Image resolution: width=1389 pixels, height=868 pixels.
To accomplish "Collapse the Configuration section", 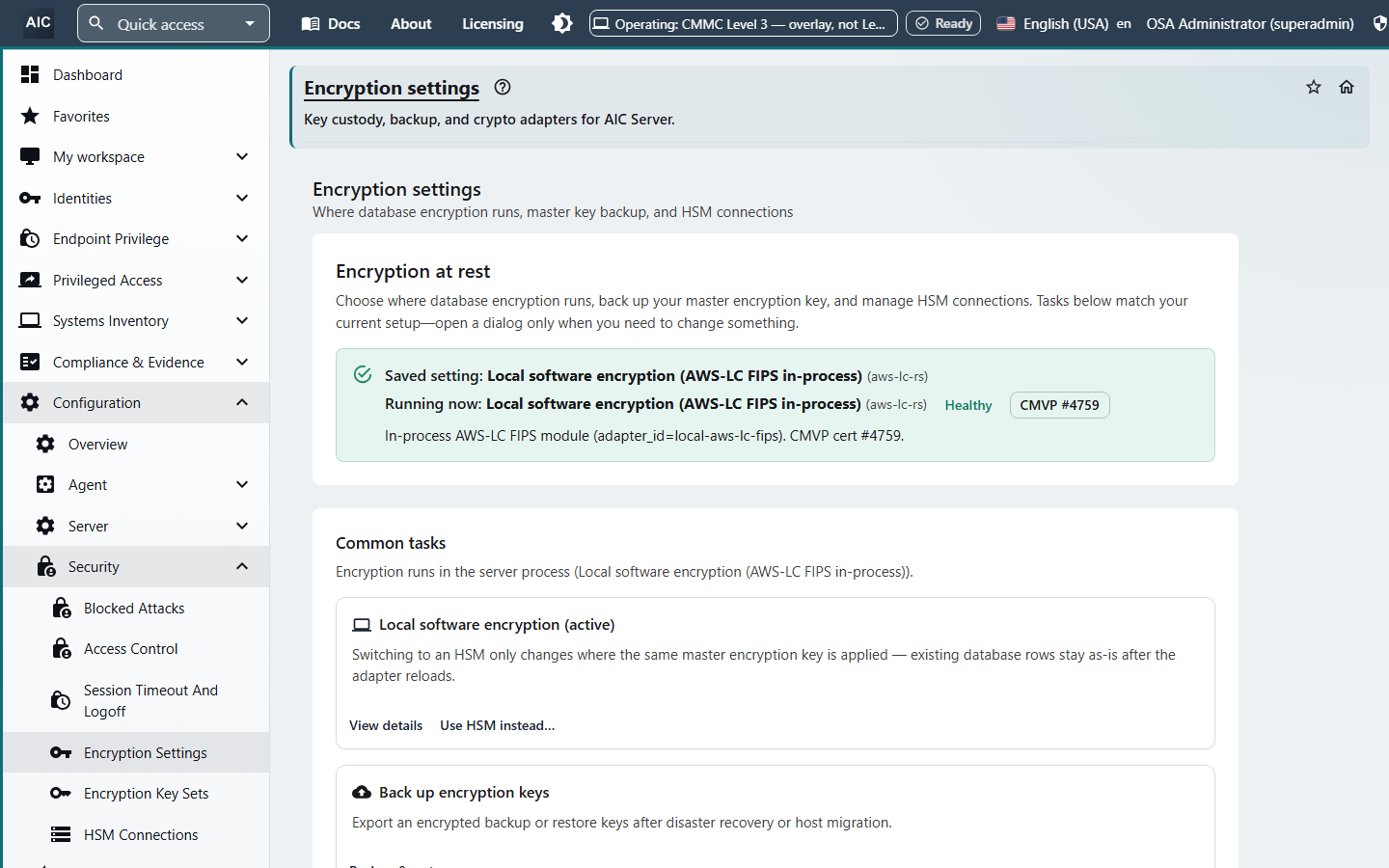I will pos(242,403).
